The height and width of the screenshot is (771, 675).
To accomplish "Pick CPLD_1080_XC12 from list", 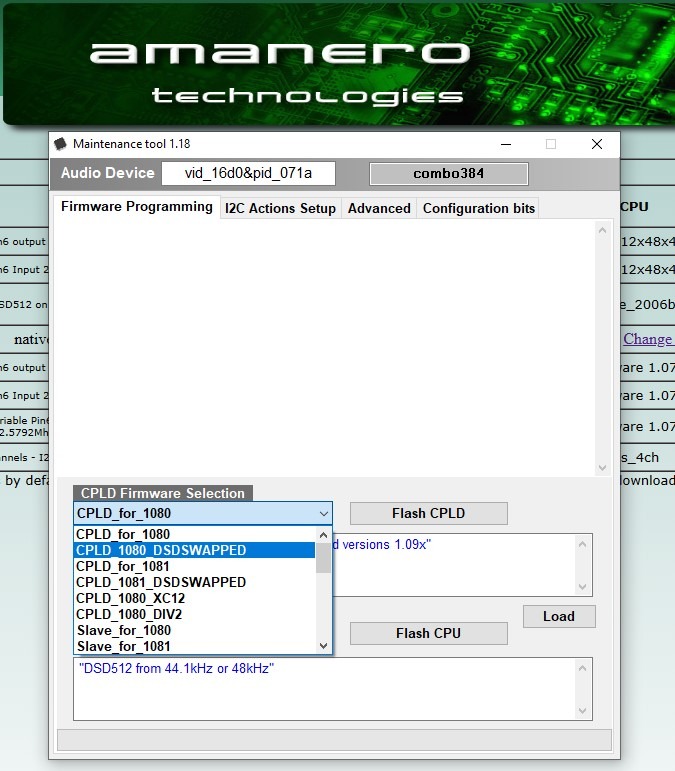I will point(194,598).
